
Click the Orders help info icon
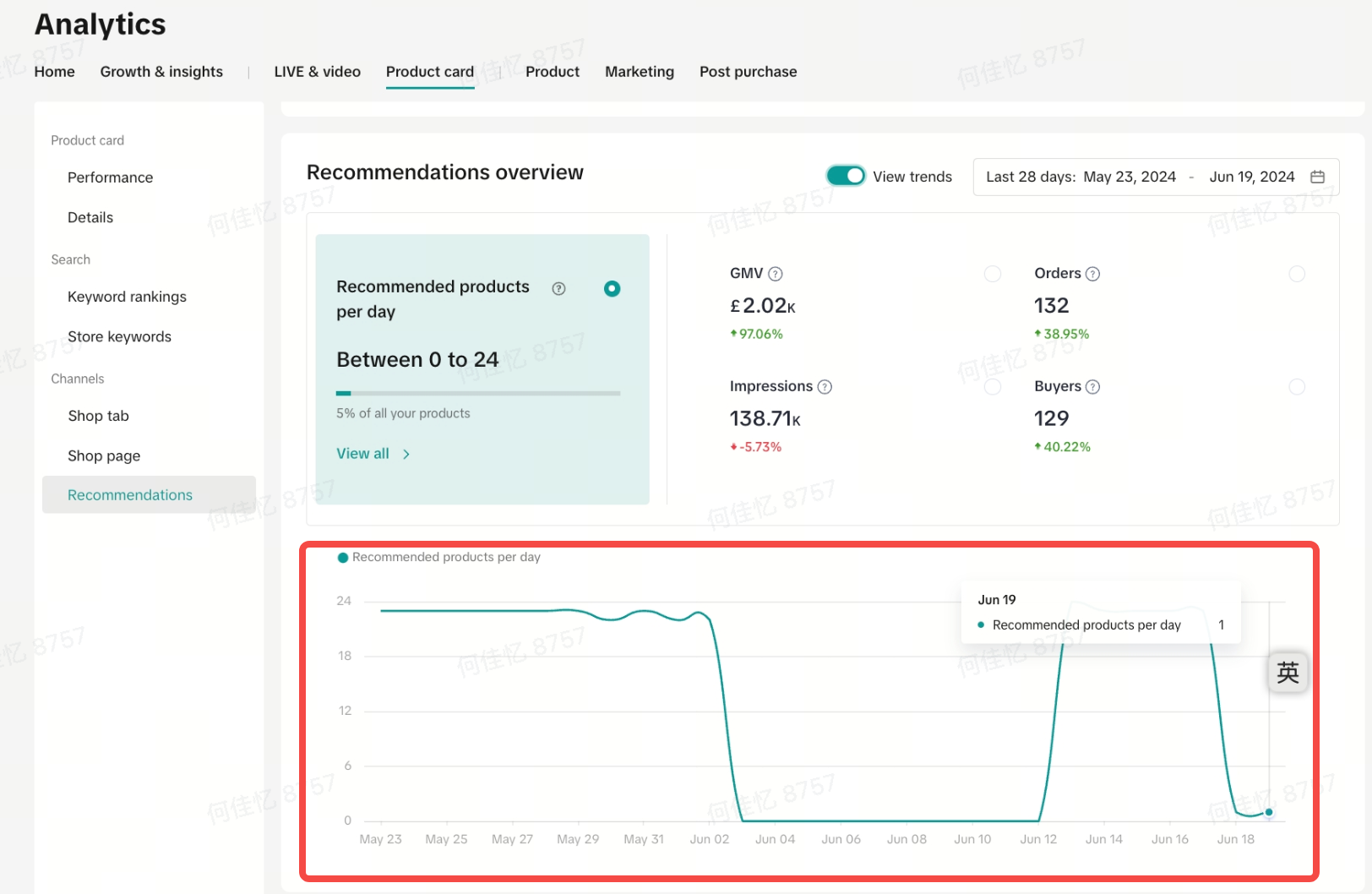(x=1092, y=274)
